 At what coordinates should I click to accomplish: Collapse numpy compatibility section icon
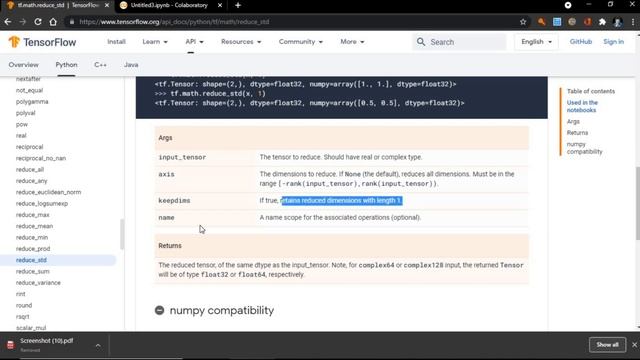tap(160, 310)
